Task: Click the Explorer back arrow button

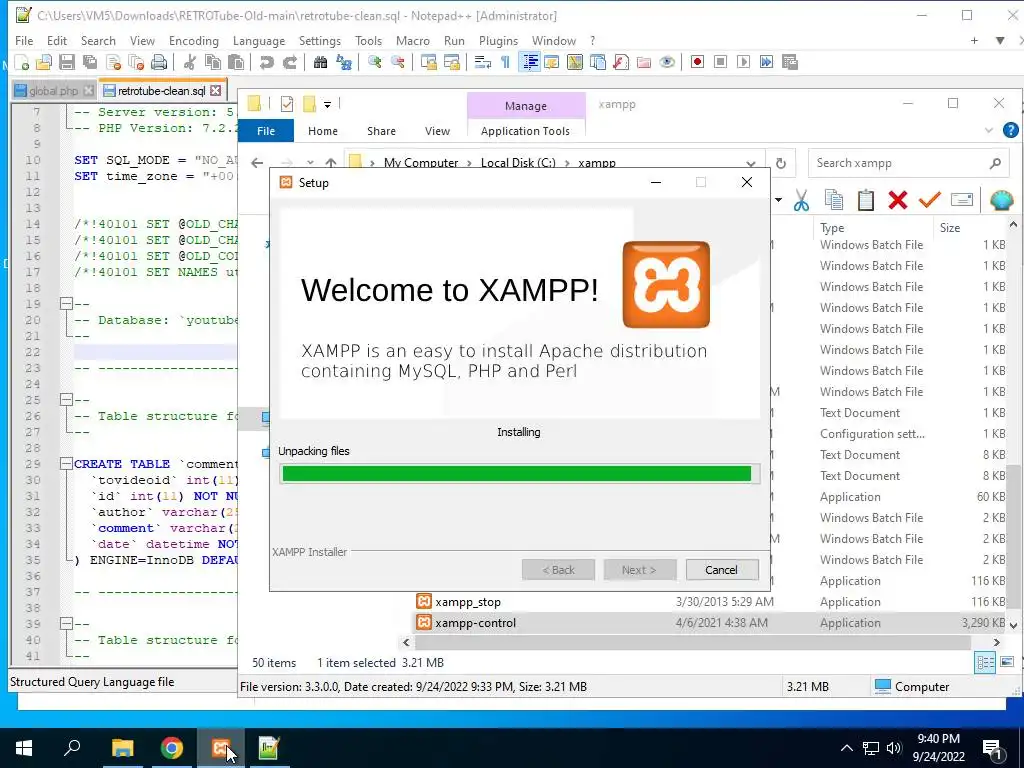Action: click(257, 163)
